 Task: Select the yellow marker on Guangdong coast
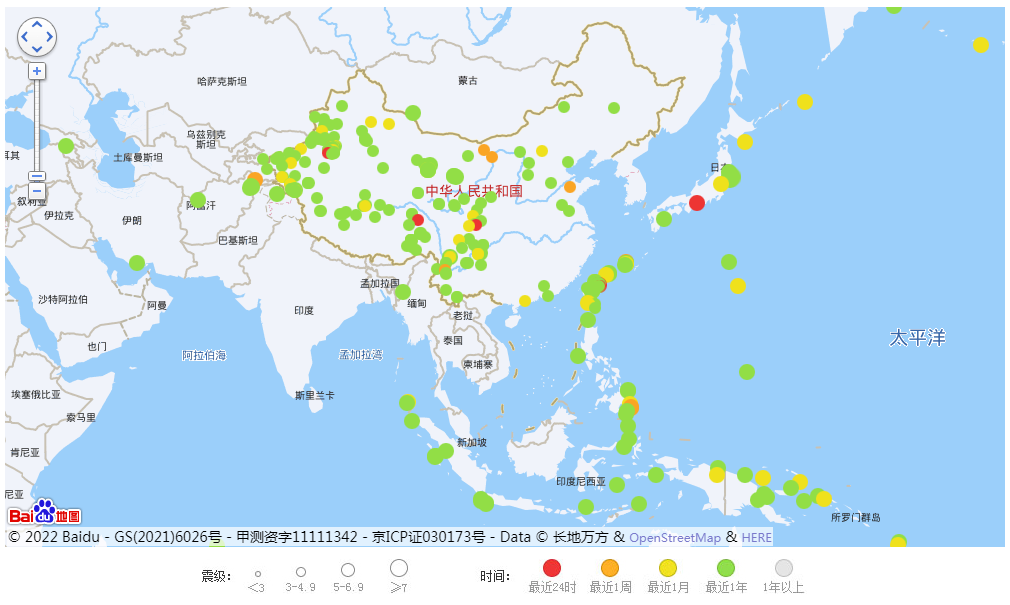click(525, 301)
